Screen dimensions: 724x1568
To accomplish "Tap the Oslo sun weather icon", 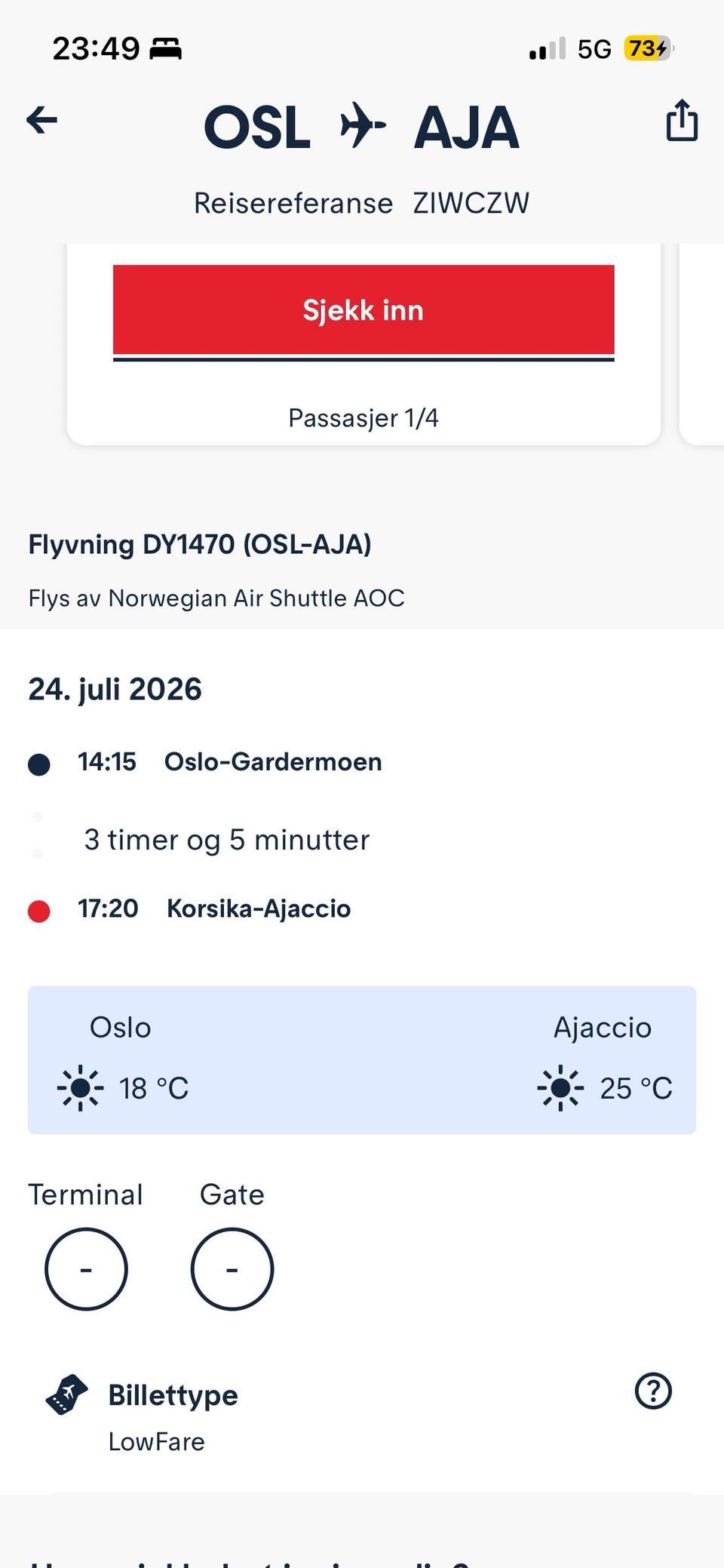I will (80, 1088).
